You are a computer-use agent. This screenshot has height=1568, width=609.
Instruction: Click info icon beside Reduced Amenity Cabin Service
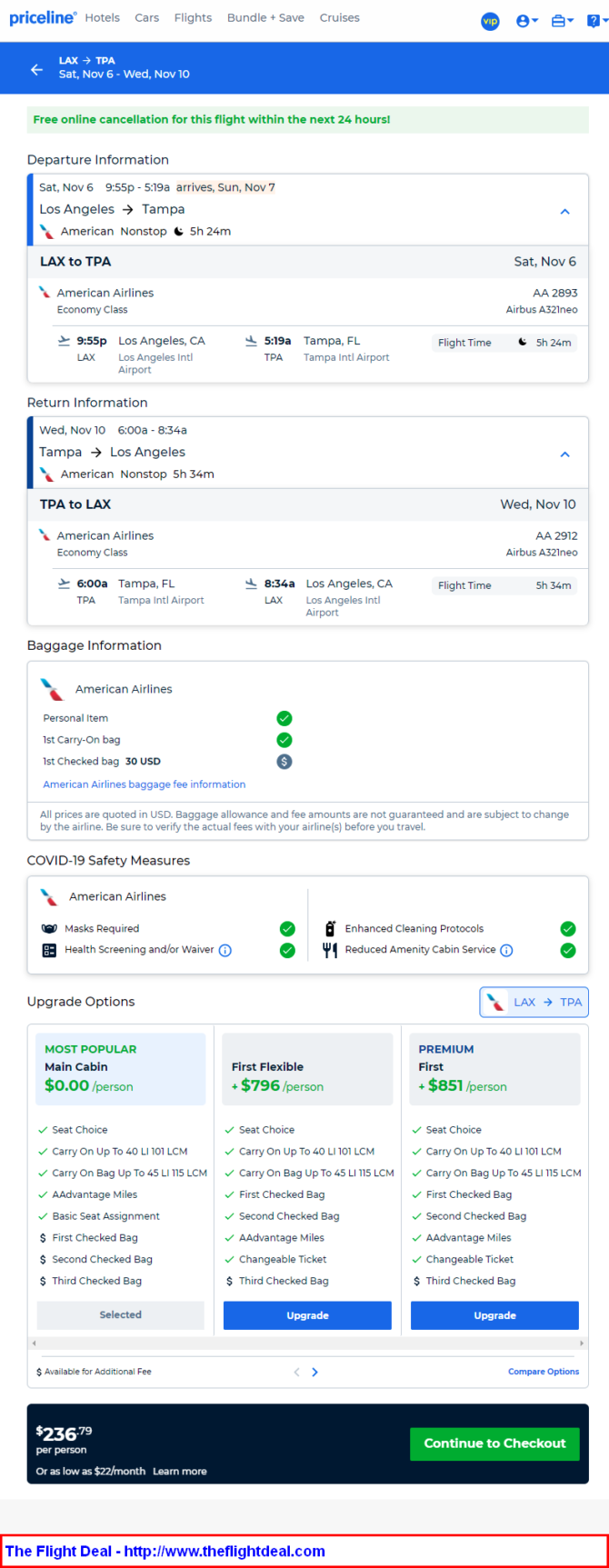click(506, 951)
